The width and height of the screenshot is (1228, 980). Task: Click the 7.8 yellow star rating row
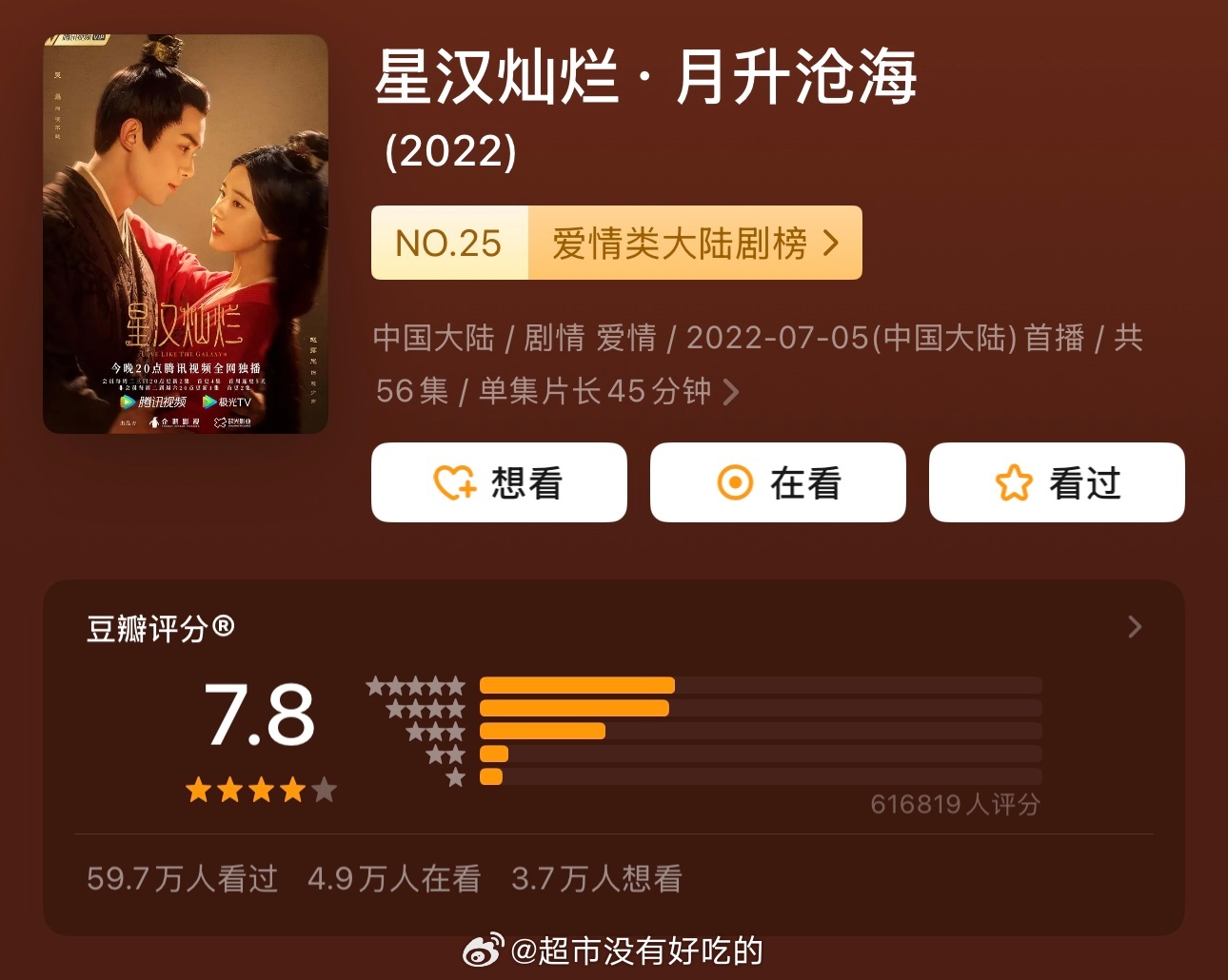point(261,790)
